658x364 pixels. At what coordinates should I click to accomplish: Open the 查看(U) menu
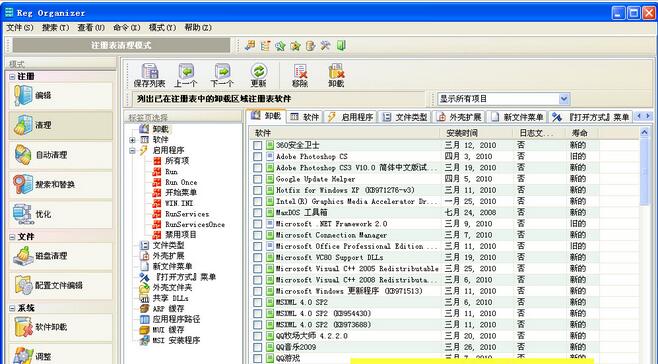[x=91, y=28]
